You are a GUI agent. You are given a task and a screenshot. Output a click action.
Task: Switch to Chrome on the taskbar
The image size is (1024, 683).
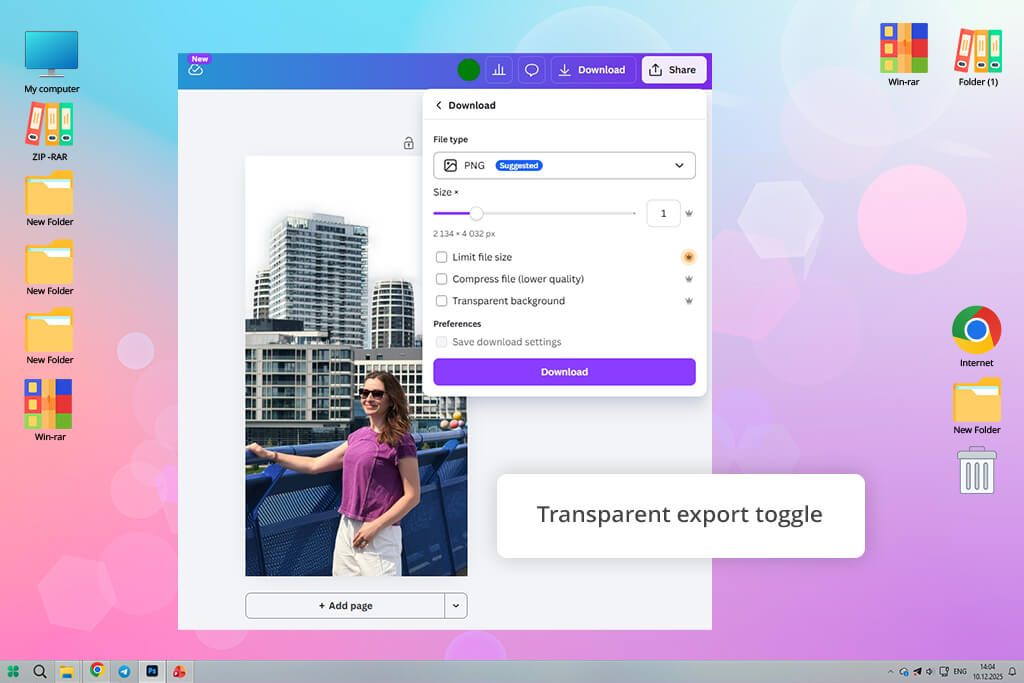pyautogui.click(x=97, y=671)
